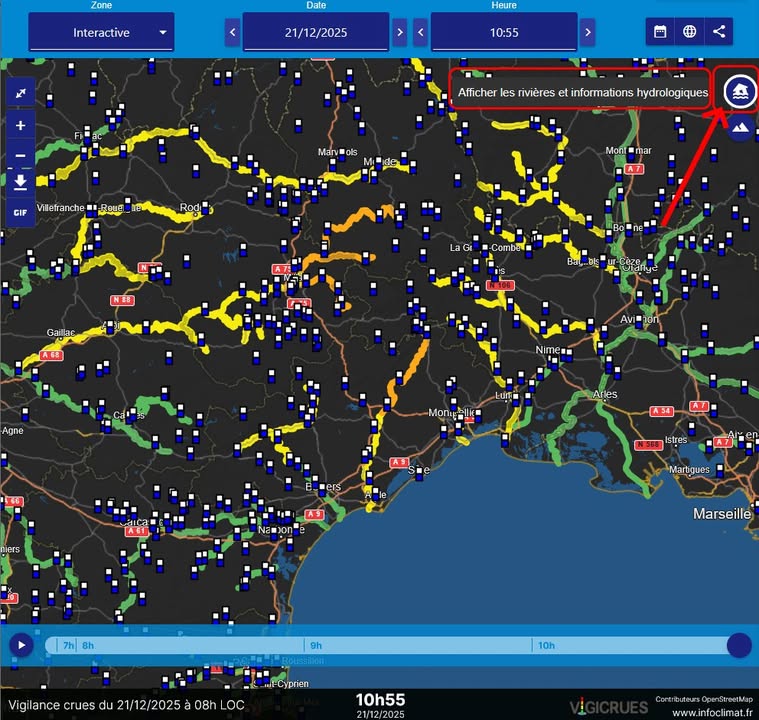The width and height of the screenshot is (759, 720).
Task: Play the timeline animation
Action: click(x=20, y=645)
